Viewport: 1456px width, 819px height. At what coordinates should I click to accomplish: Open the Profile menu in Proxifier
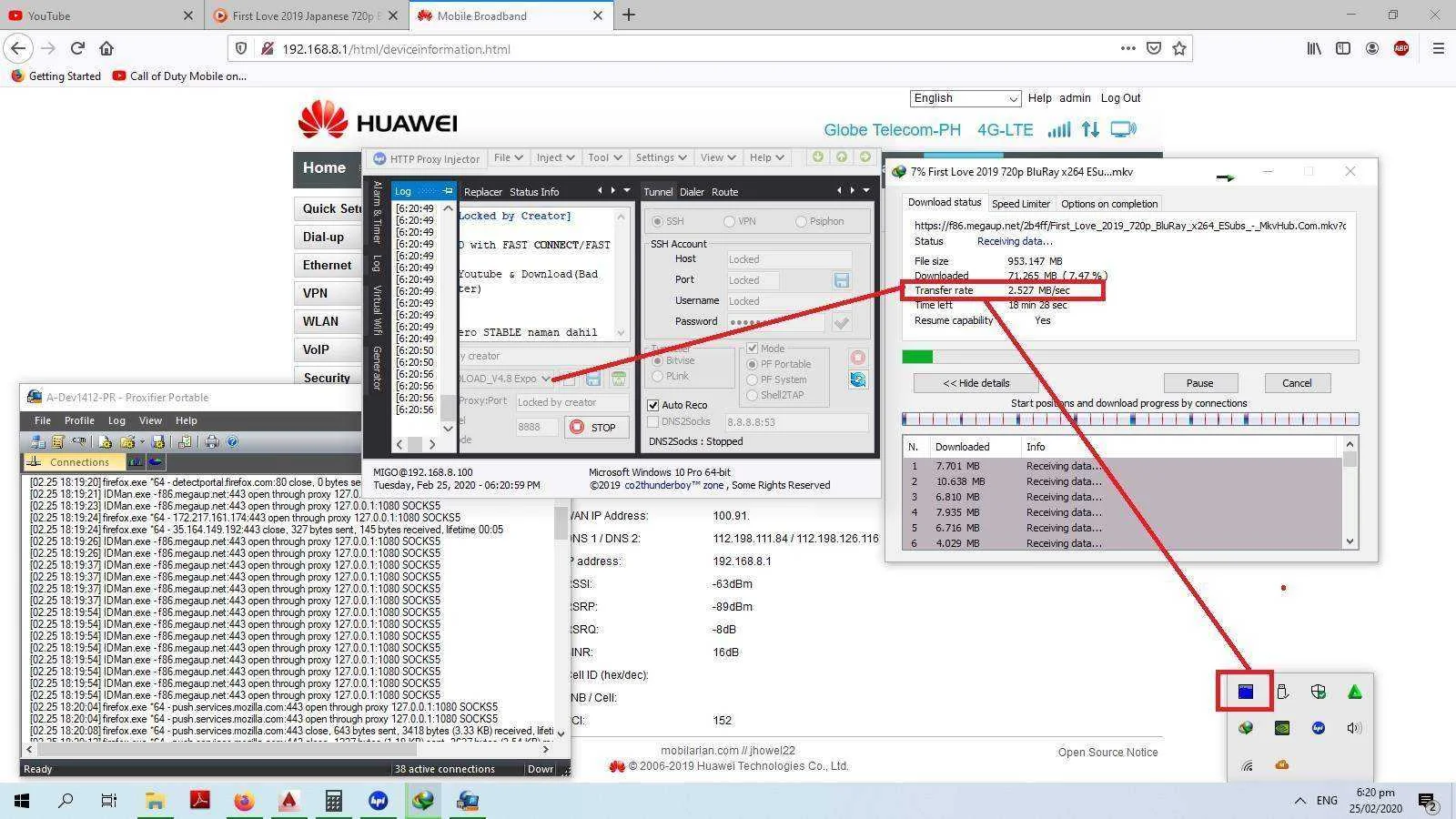click(x=79, y=420)
